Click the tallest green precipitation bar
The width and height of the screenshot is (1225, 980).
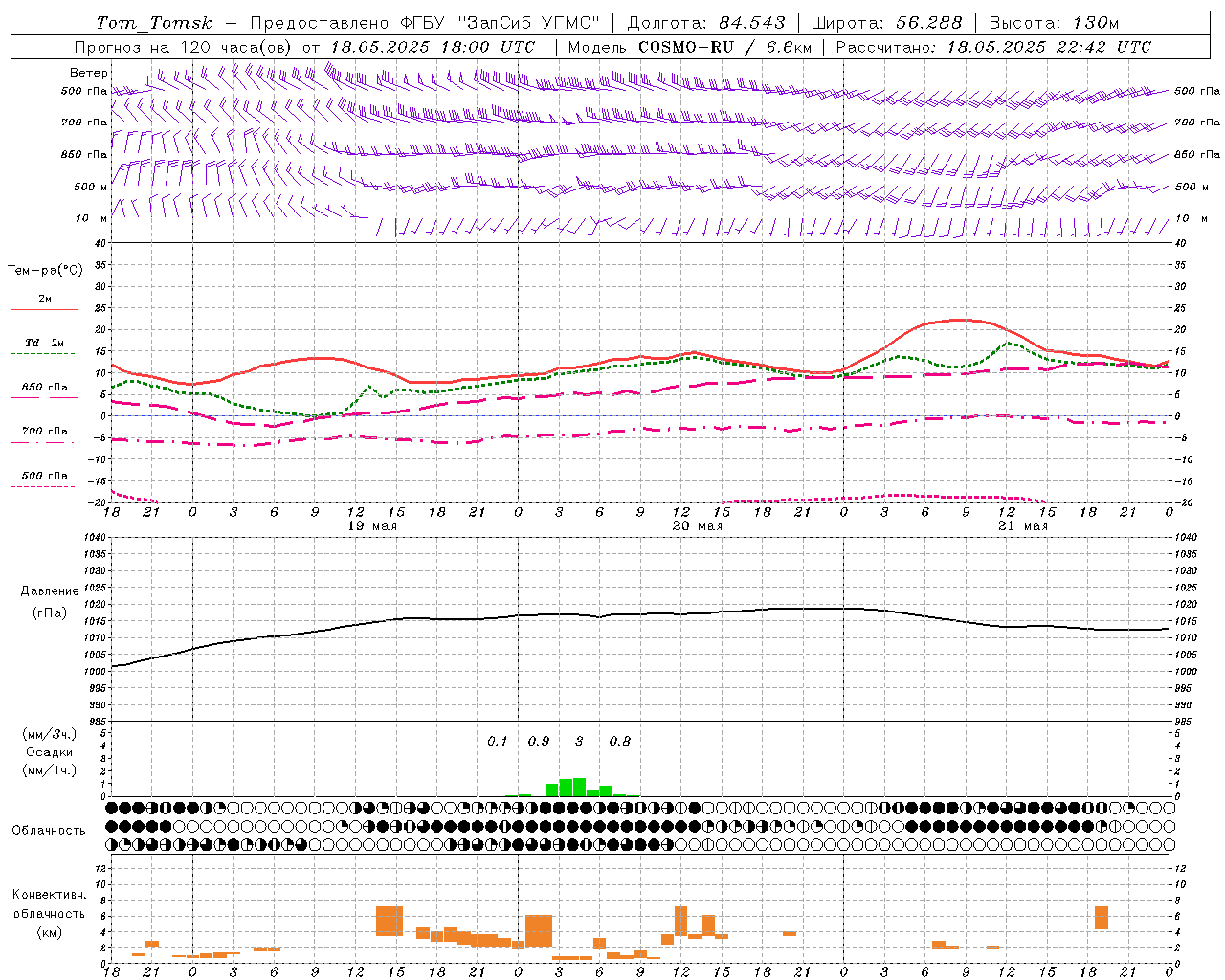[579, 787]
